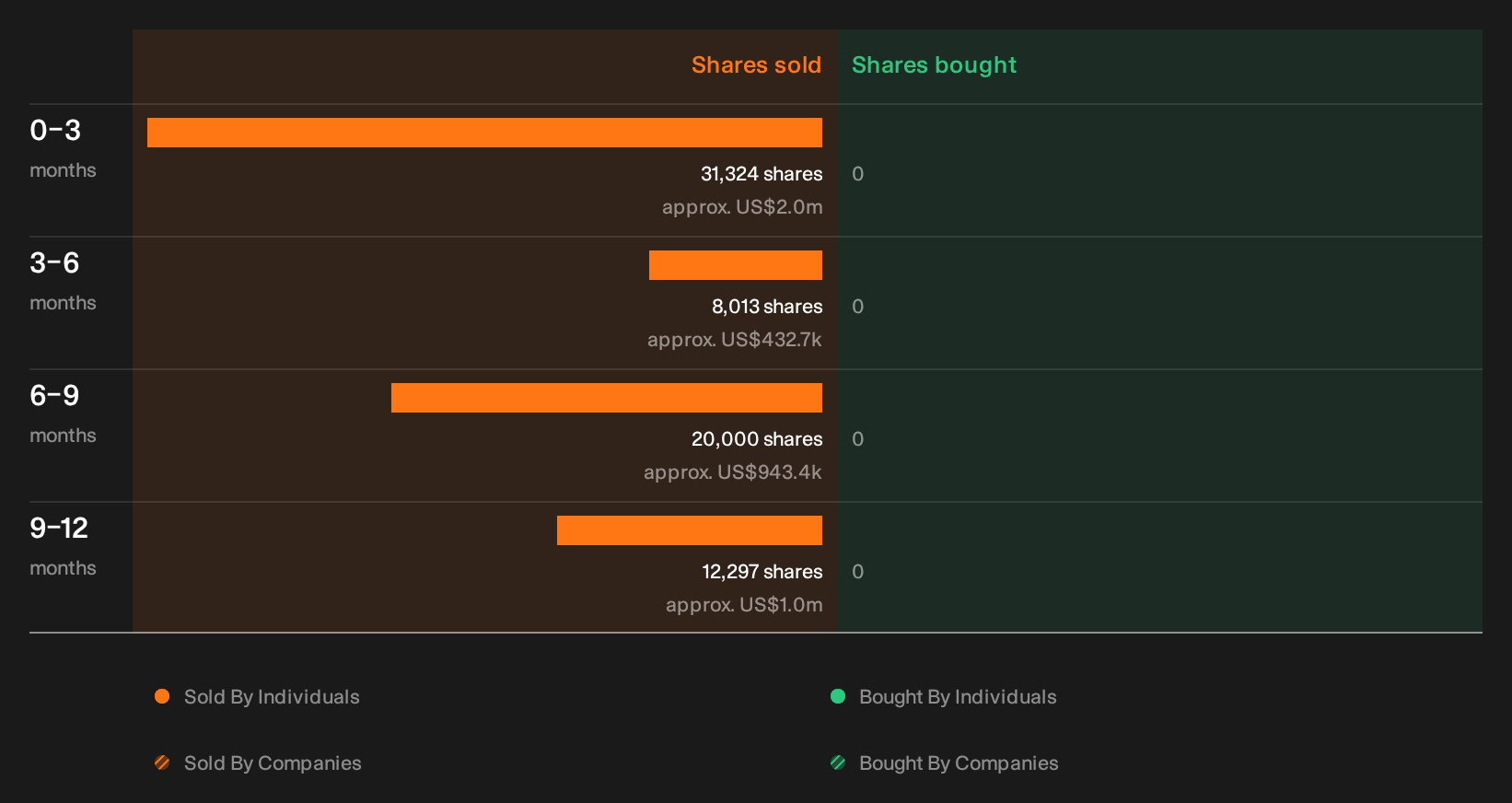Click the orange Sold By Individuals legend dot
This screenshot has height=803, width=1512.
click(162, 696)
